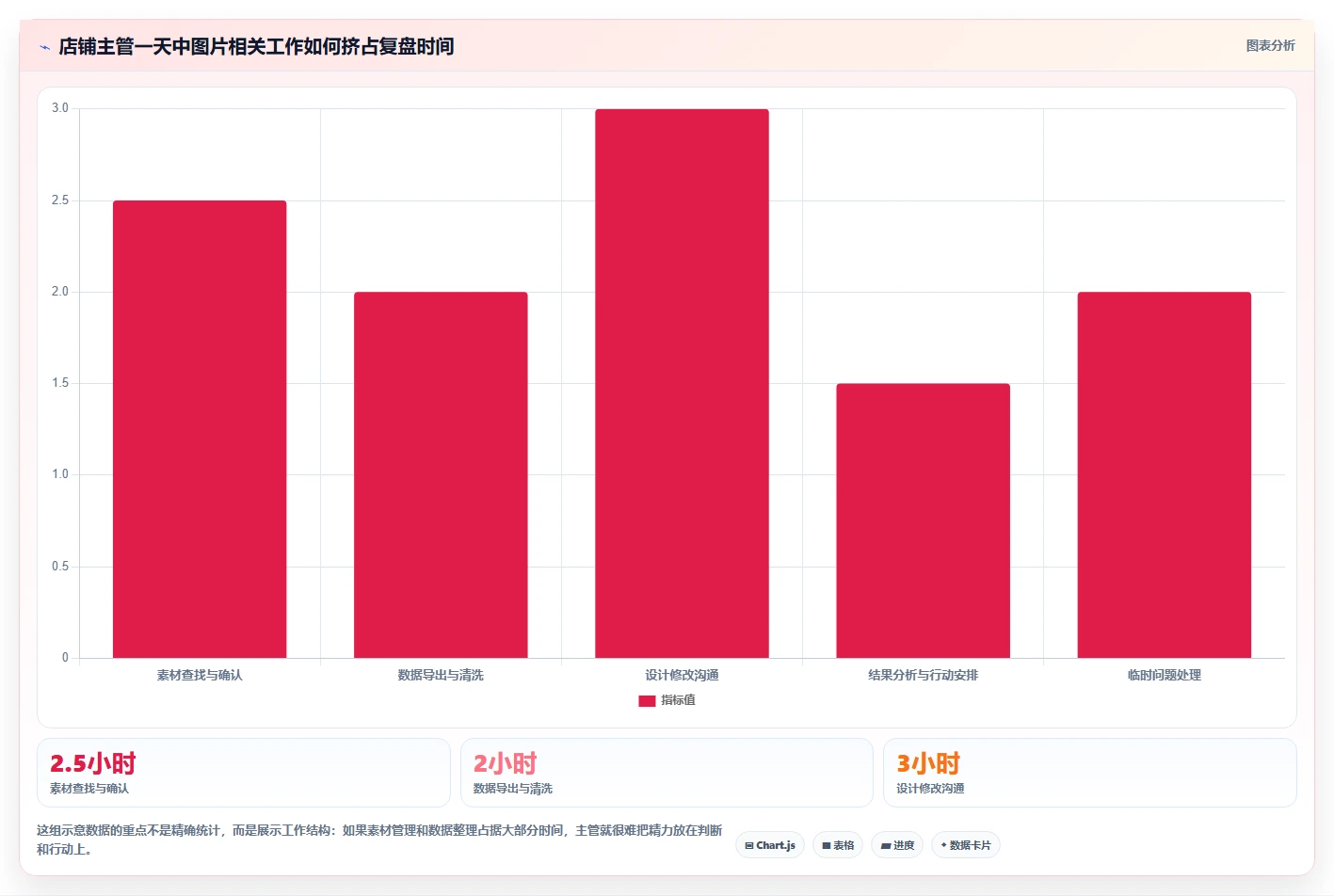Screen dimensions: 1334x896
Task: Select the 数据卡片 tag
Action: (966, 845)
